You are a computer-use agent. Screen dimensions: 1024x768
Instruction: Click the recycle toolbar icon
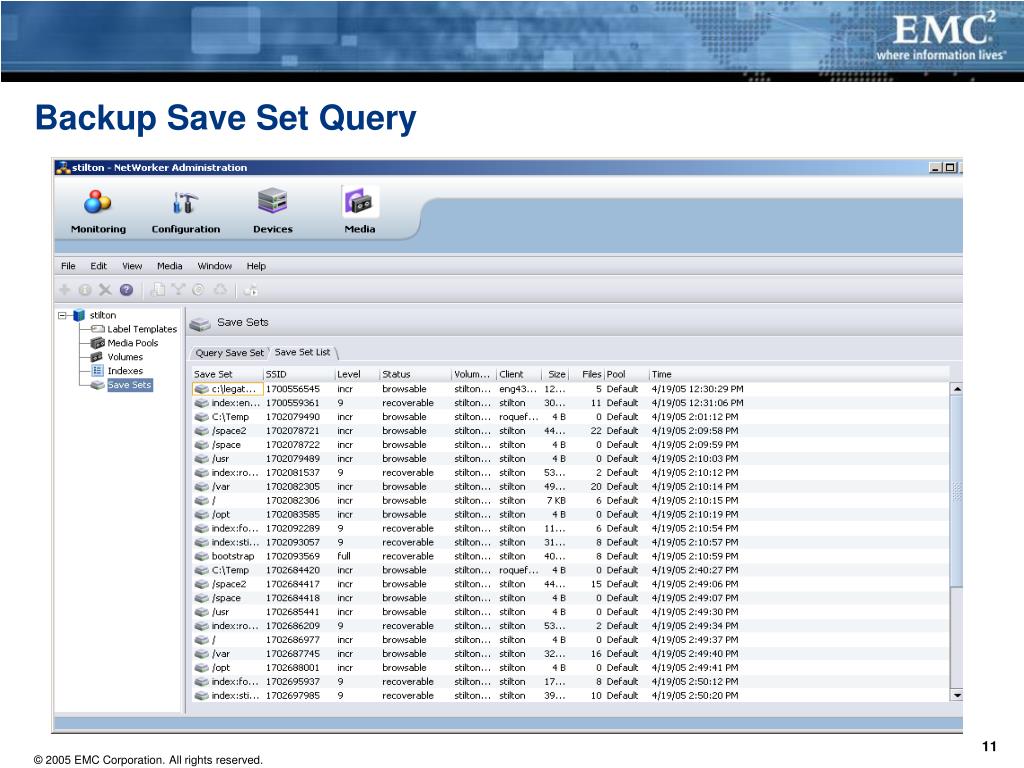(221, 289)
